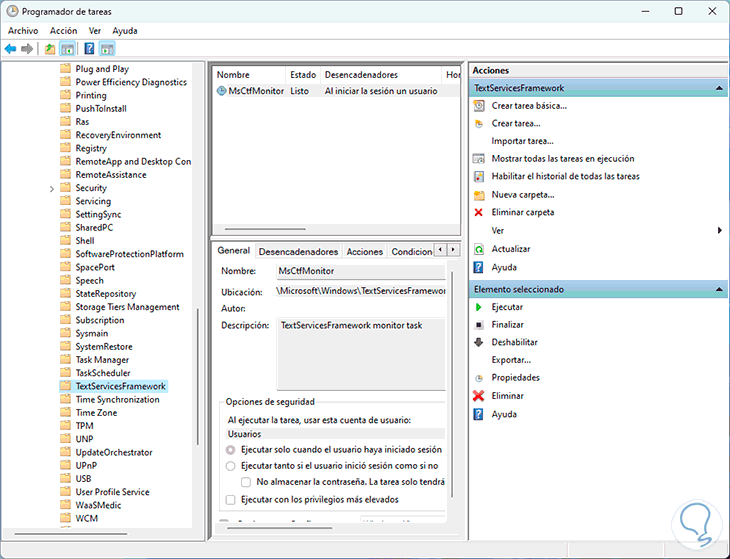Image resolution: width=730 pixels, height=559 pixels.
Task: Expand the Security folder tree node
Action: point(52,189)
